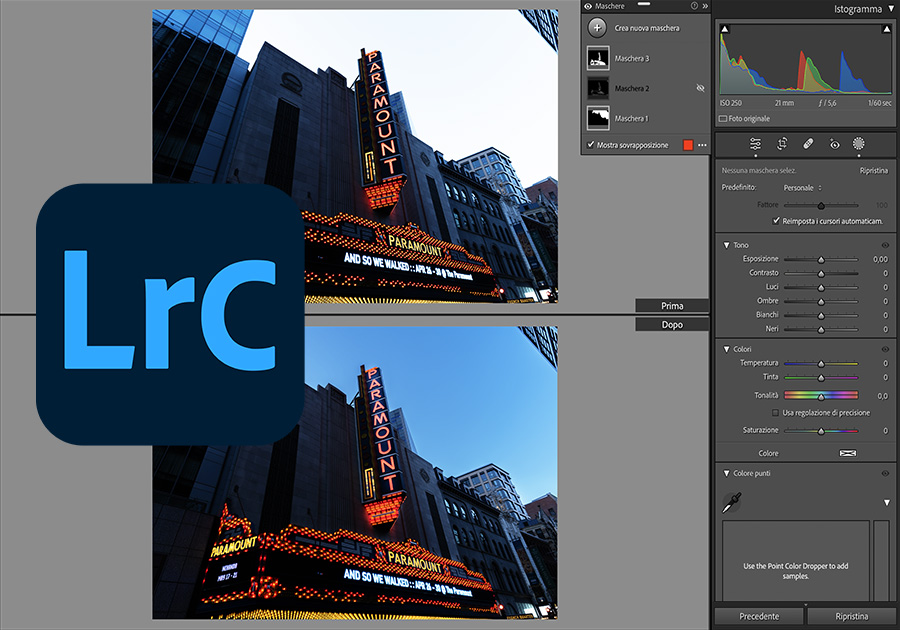Viewport: 900px width, 630px height.
Task: Click the Contrasto slider handle
Action: 821,273
